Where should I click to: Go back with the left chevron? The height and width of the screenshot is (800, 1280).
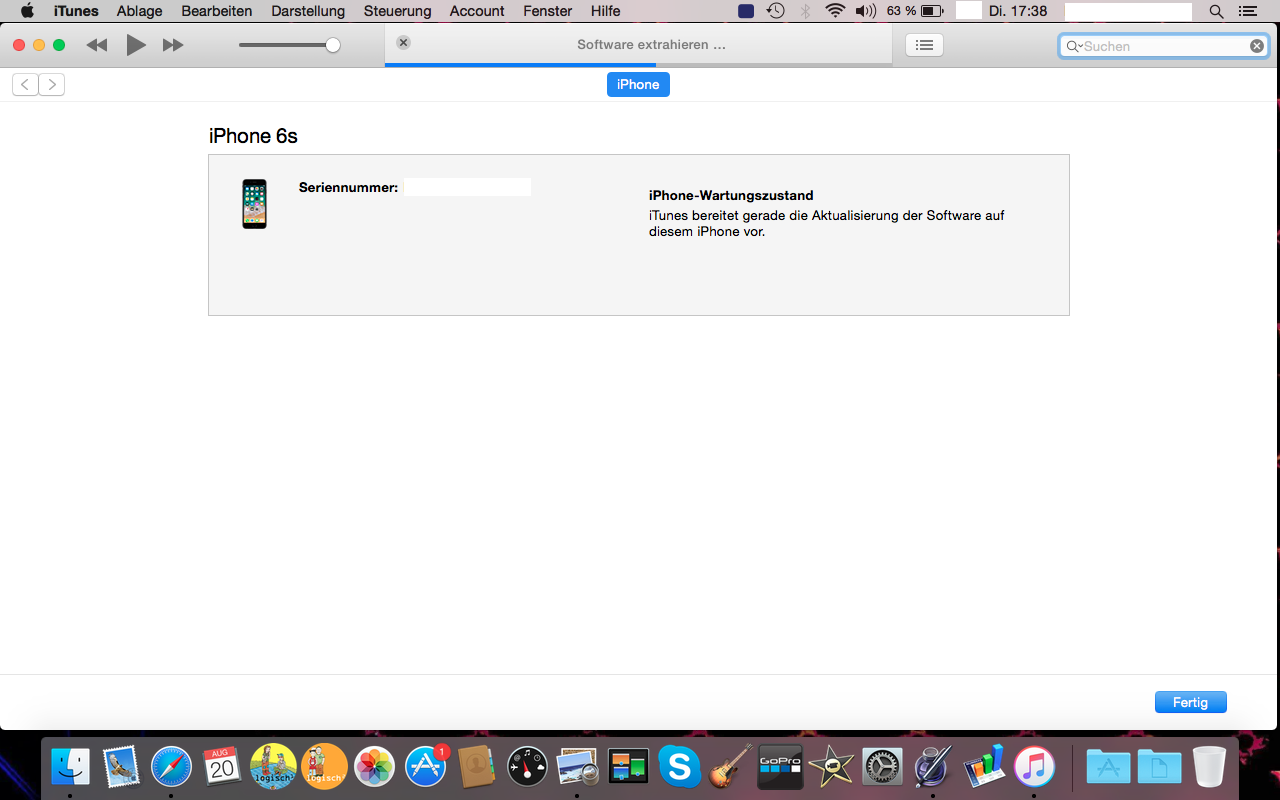tap(25, 84)
